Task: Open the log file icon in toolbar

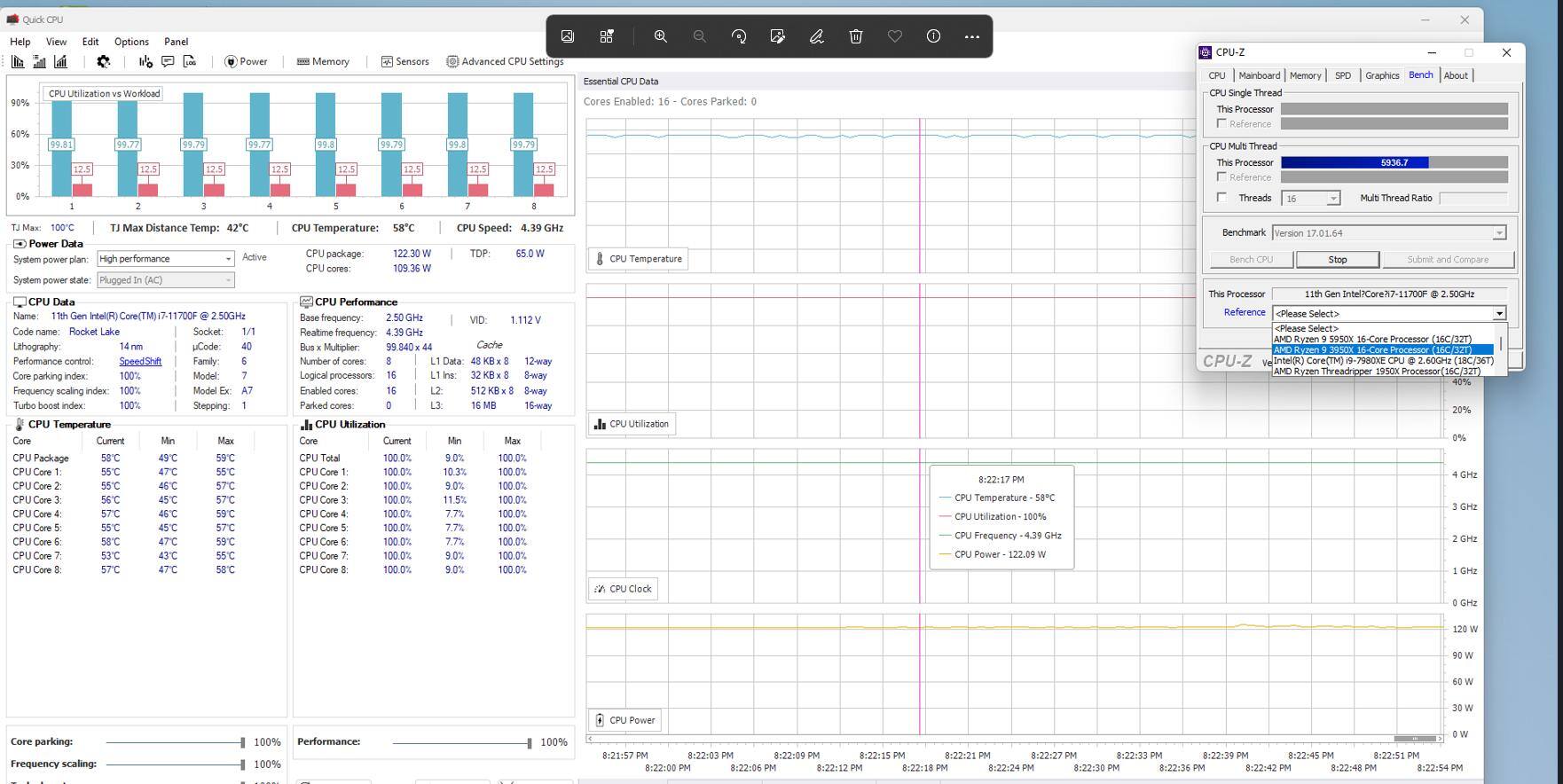Action: click(x=190, y=62)
